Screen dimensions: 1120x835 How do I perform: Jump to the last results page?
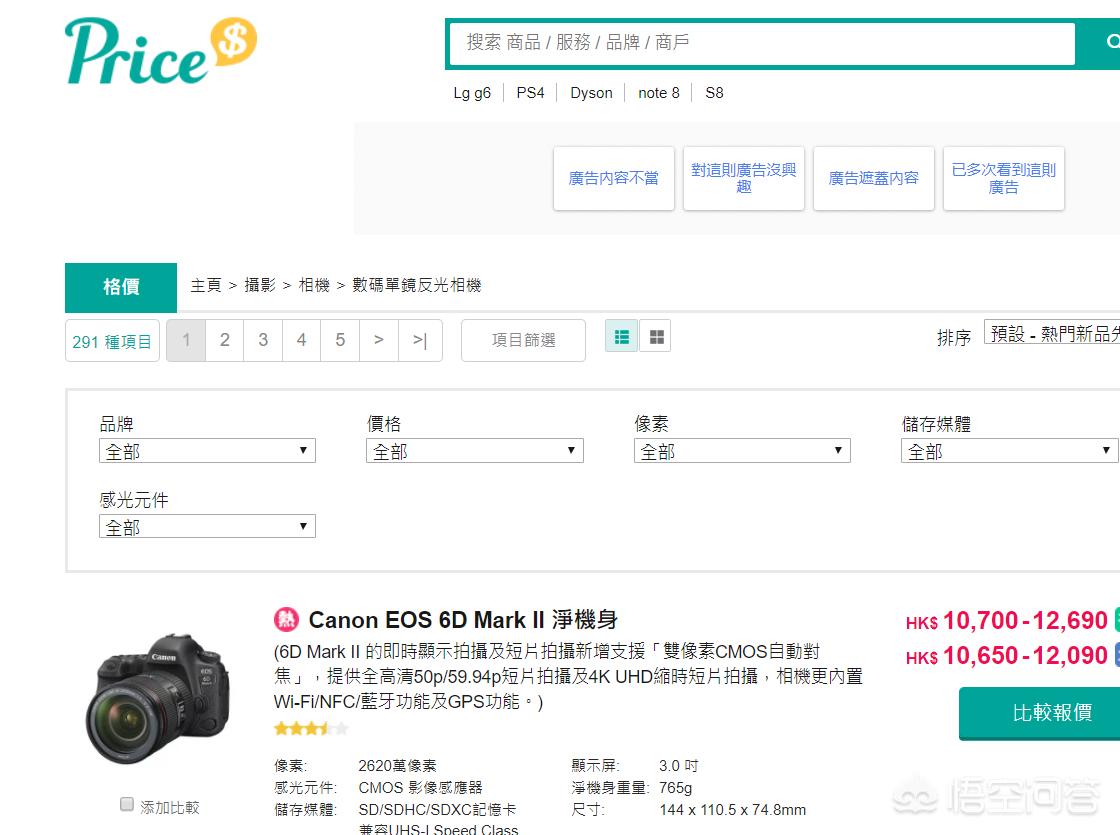(x=419, y=340)
